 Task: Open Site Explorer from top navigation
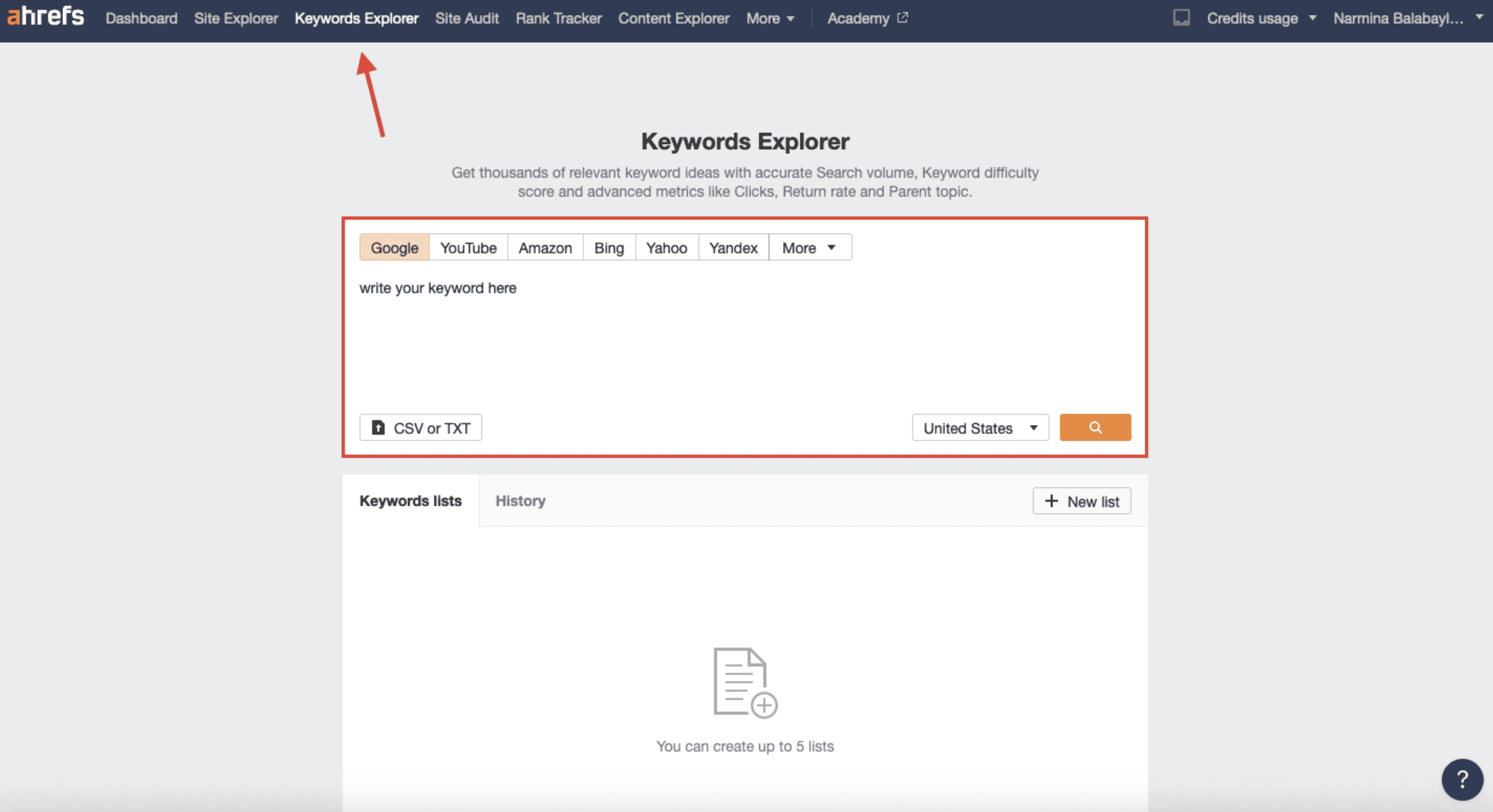(x=236, y=19)
